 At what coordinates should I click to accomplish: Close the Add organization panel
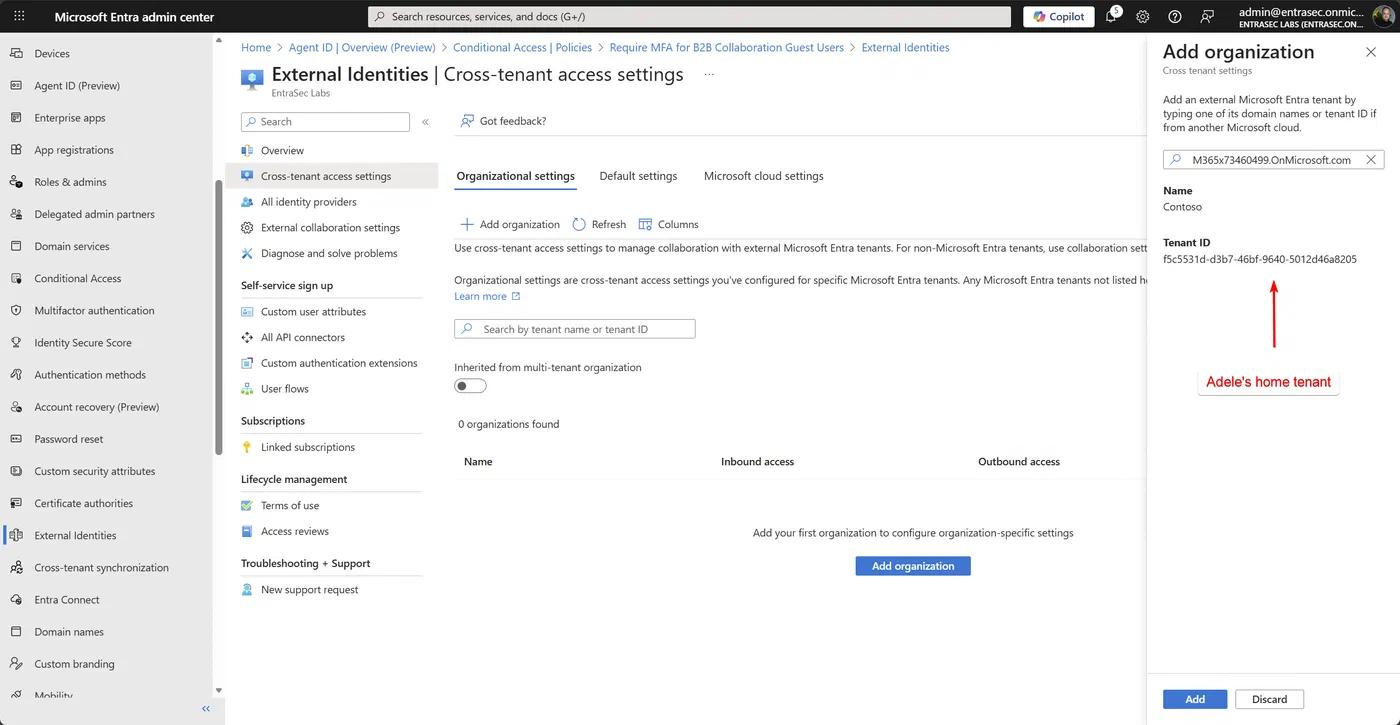1371,52
